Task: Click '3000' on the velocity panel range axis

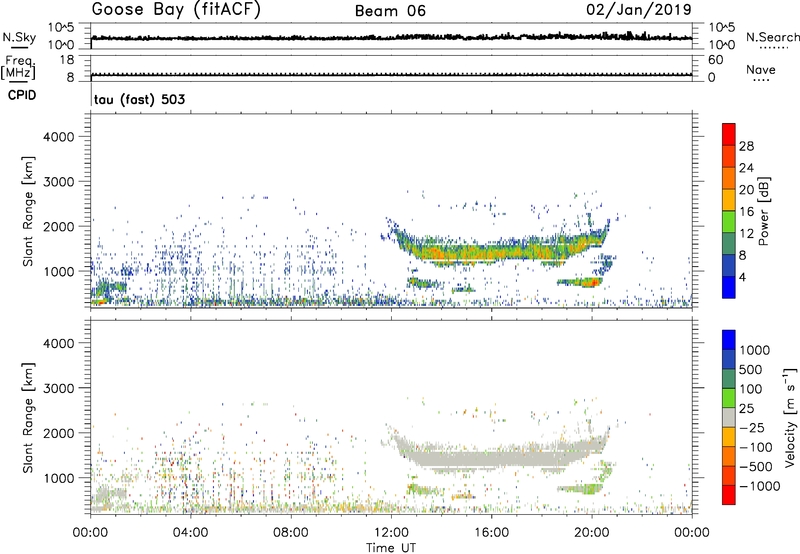Action: pos(59,388)
